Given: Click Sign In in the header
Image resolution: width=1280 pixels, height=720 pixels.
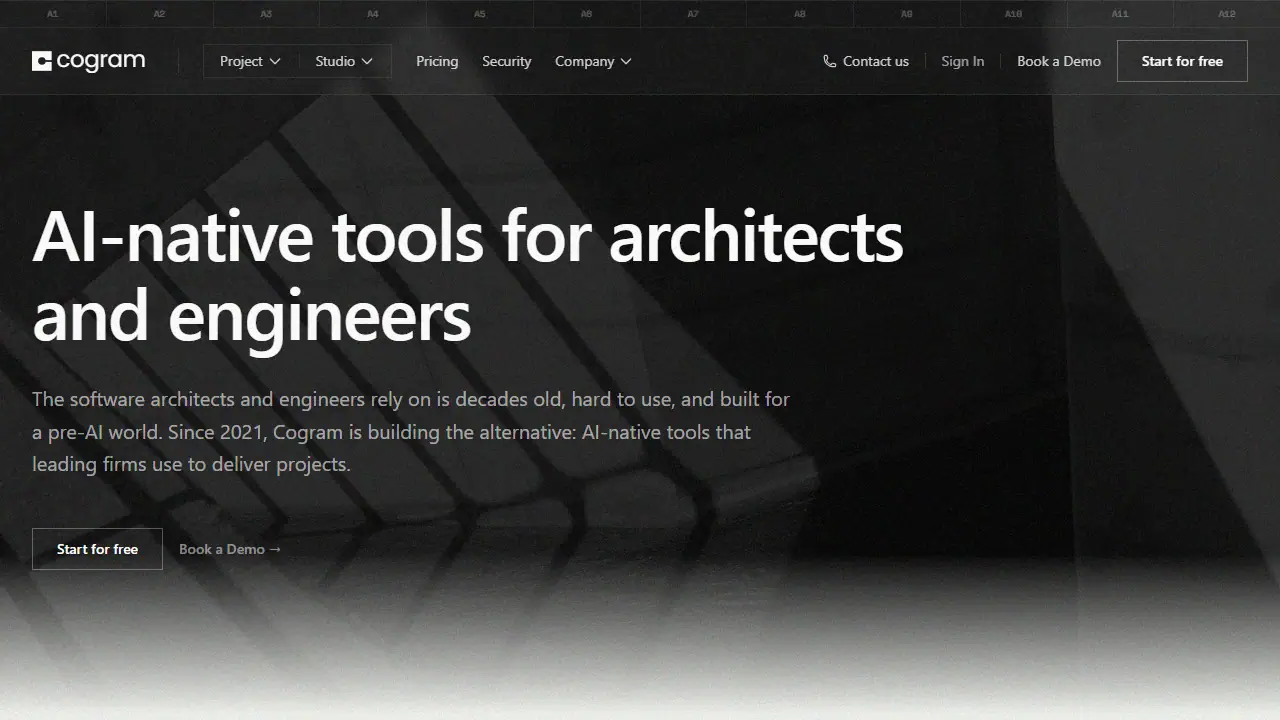Looking at the screenshot, I should (x=962, y=61).
